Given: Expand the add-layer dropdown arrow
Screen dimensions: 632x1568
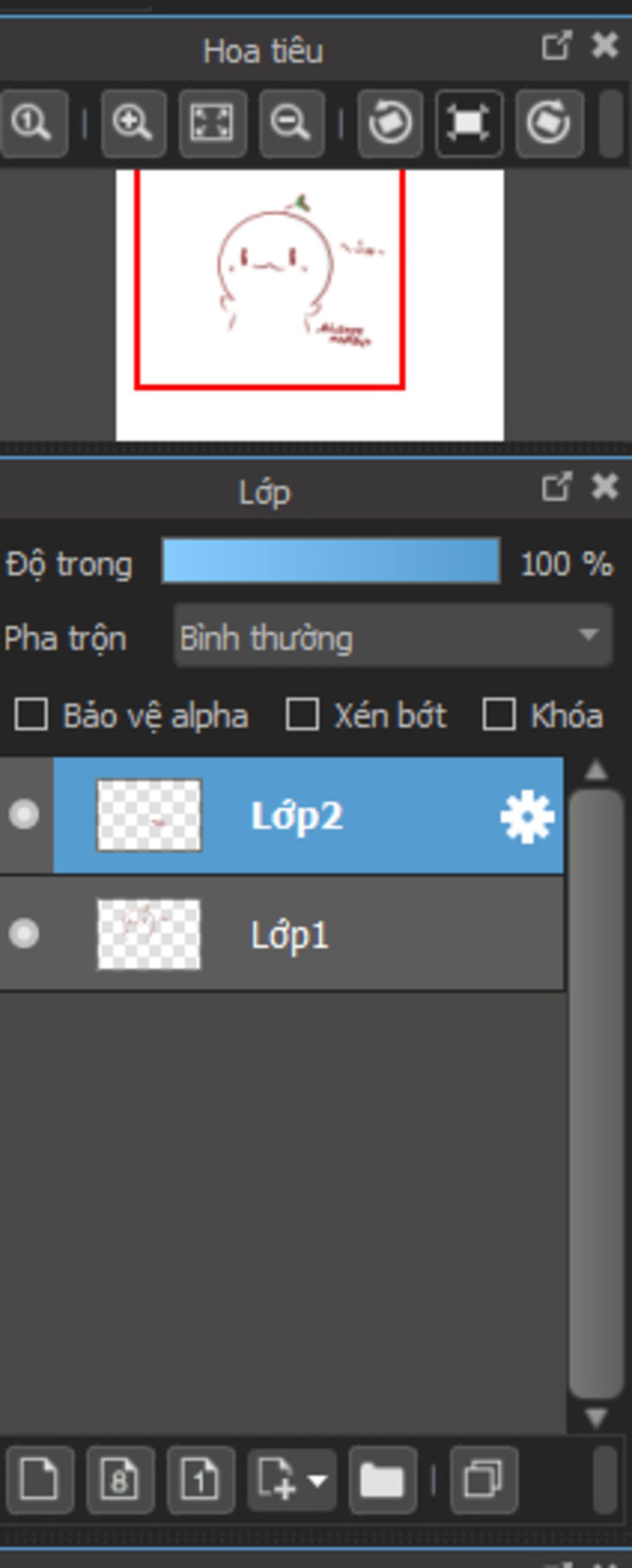Looking at the screenshot, I should tap(317, 1480).
